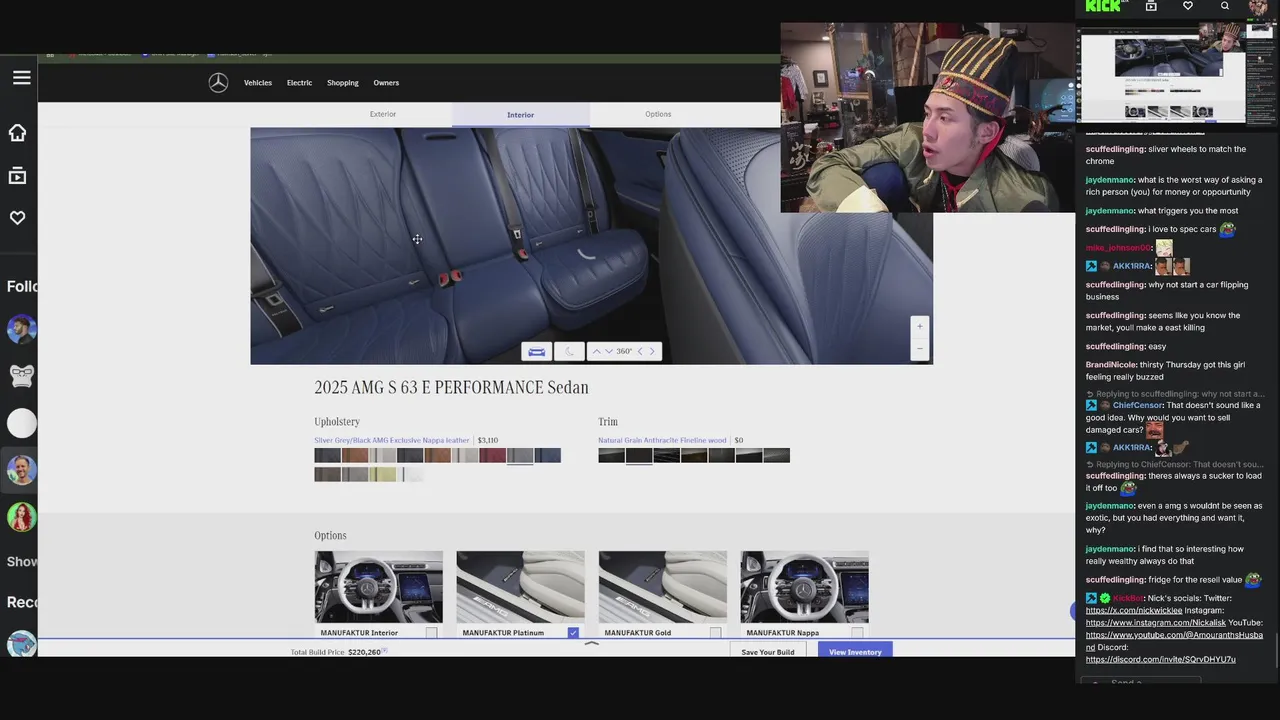Rotate the 360° view left
The height and width of the screenshot is (720, 1280).
tap(640, 351)
